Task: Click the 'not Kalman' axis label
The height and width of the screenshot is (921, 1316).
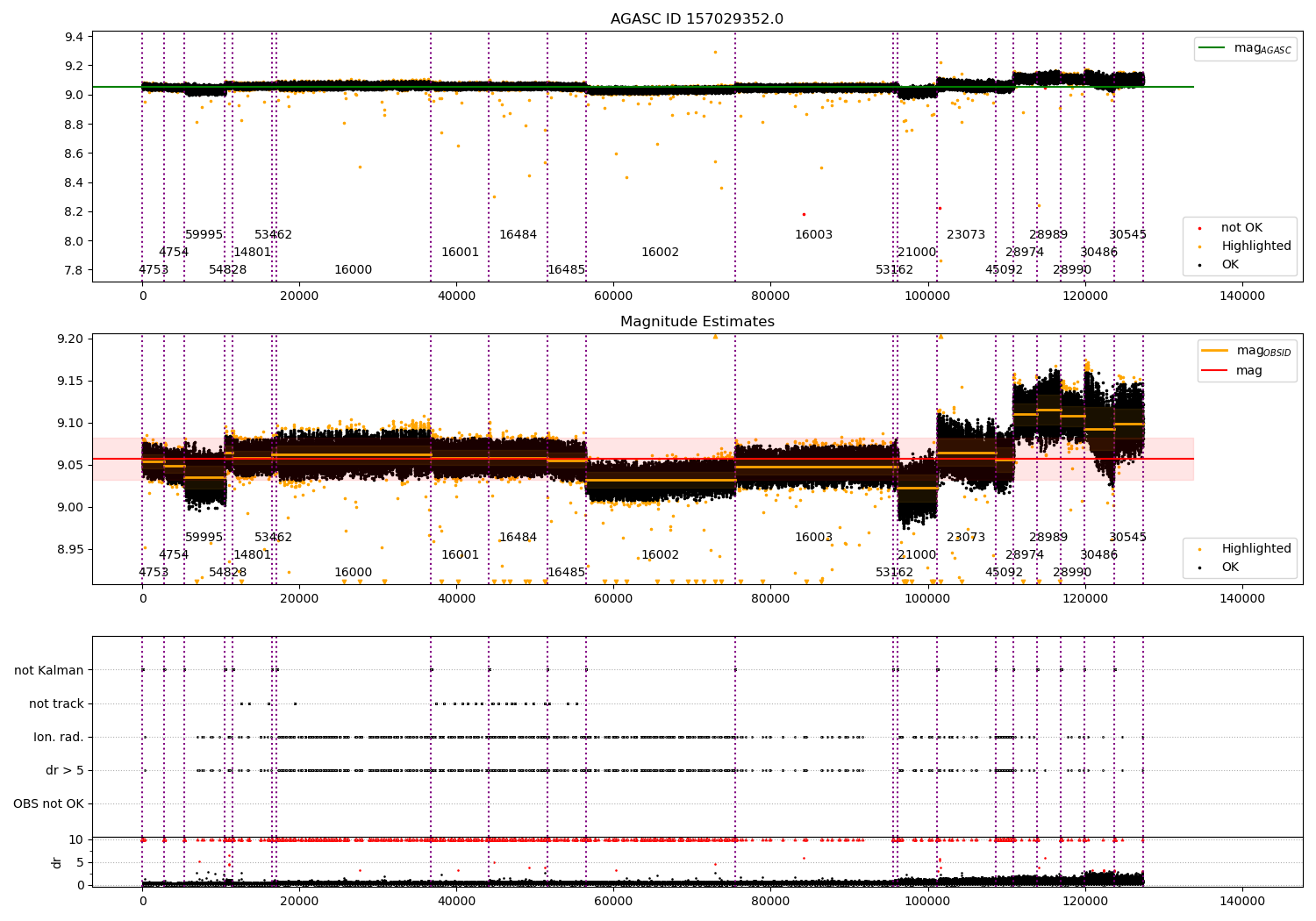Action: point(49,671)
